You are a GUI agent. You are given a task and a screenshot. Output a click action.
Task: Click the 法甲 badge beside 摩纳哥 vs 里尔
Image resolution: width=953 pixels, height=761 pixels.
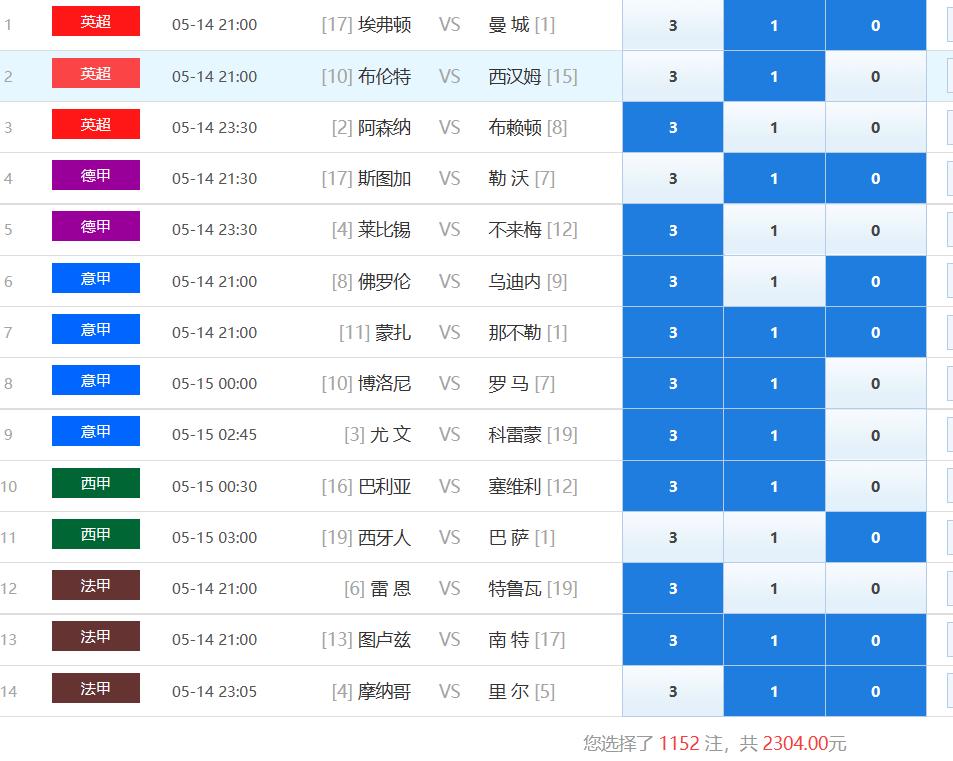coord(95,688)
